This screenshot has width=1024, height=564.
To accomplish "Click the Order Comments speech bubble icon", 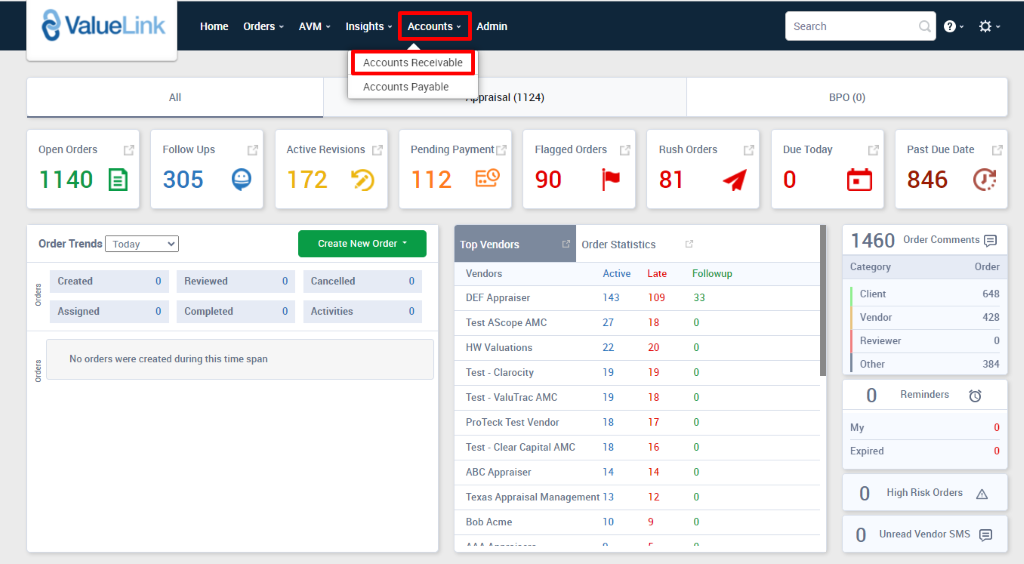I will click(990, 240).
